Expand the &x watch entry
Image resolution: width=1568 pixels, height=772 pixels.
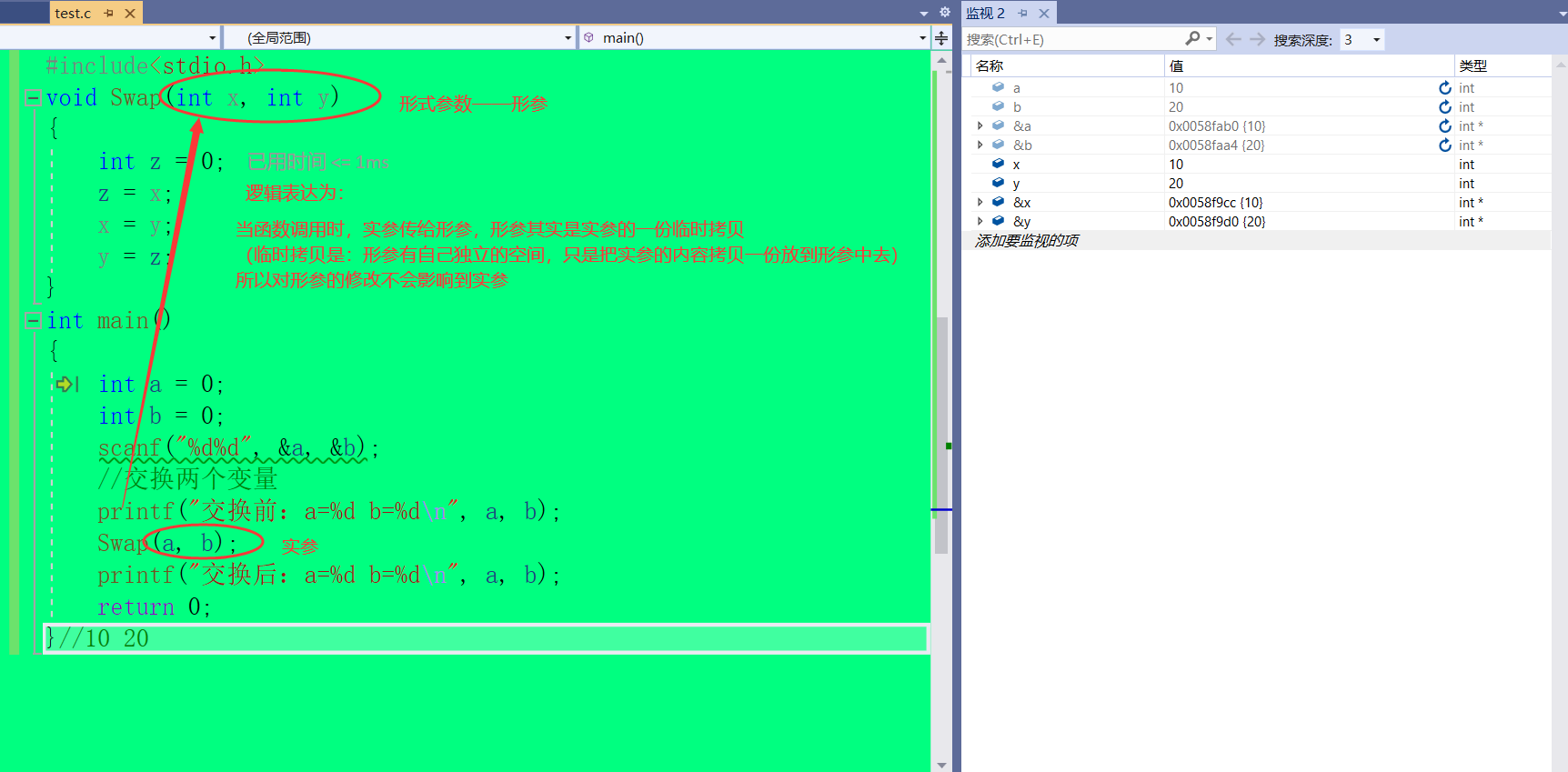pyautogui.click(x=980, y=202)
